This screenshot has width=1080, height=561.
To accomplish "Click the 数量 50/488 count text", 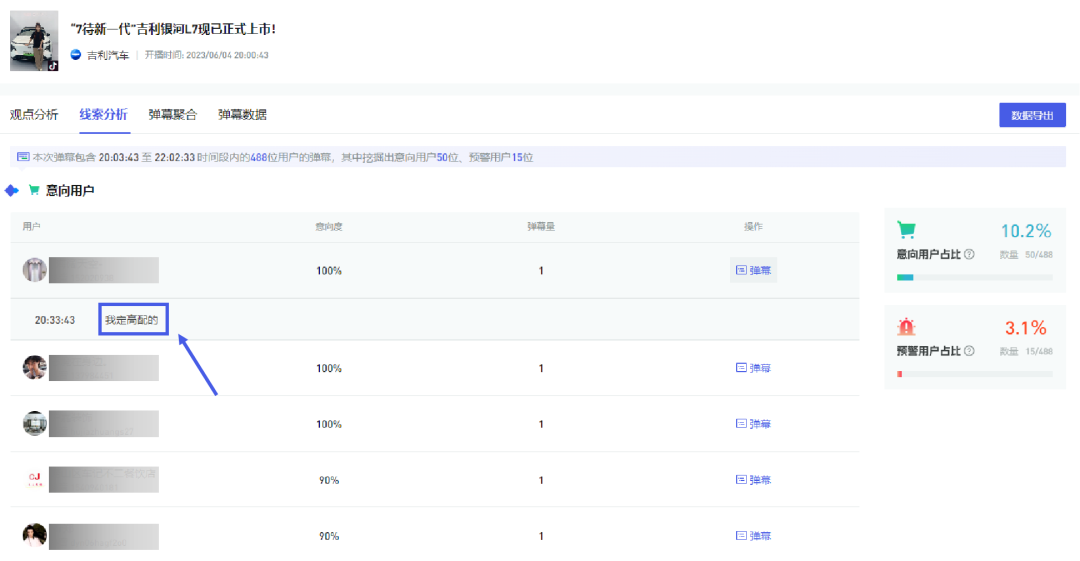I will 1026,254.
